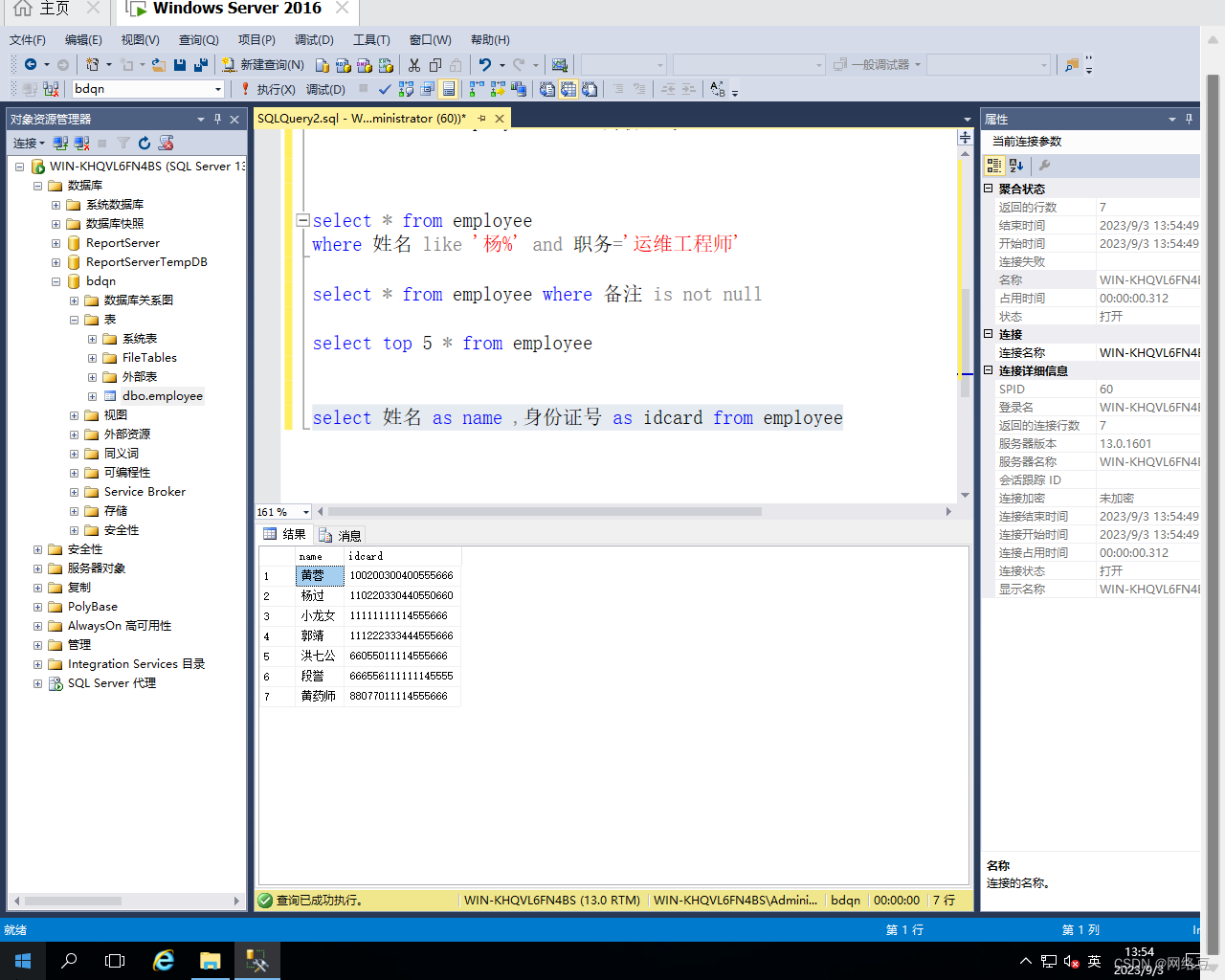Click the editor window split handle icon
1225x980 pixels.
[x=965, y=138]
